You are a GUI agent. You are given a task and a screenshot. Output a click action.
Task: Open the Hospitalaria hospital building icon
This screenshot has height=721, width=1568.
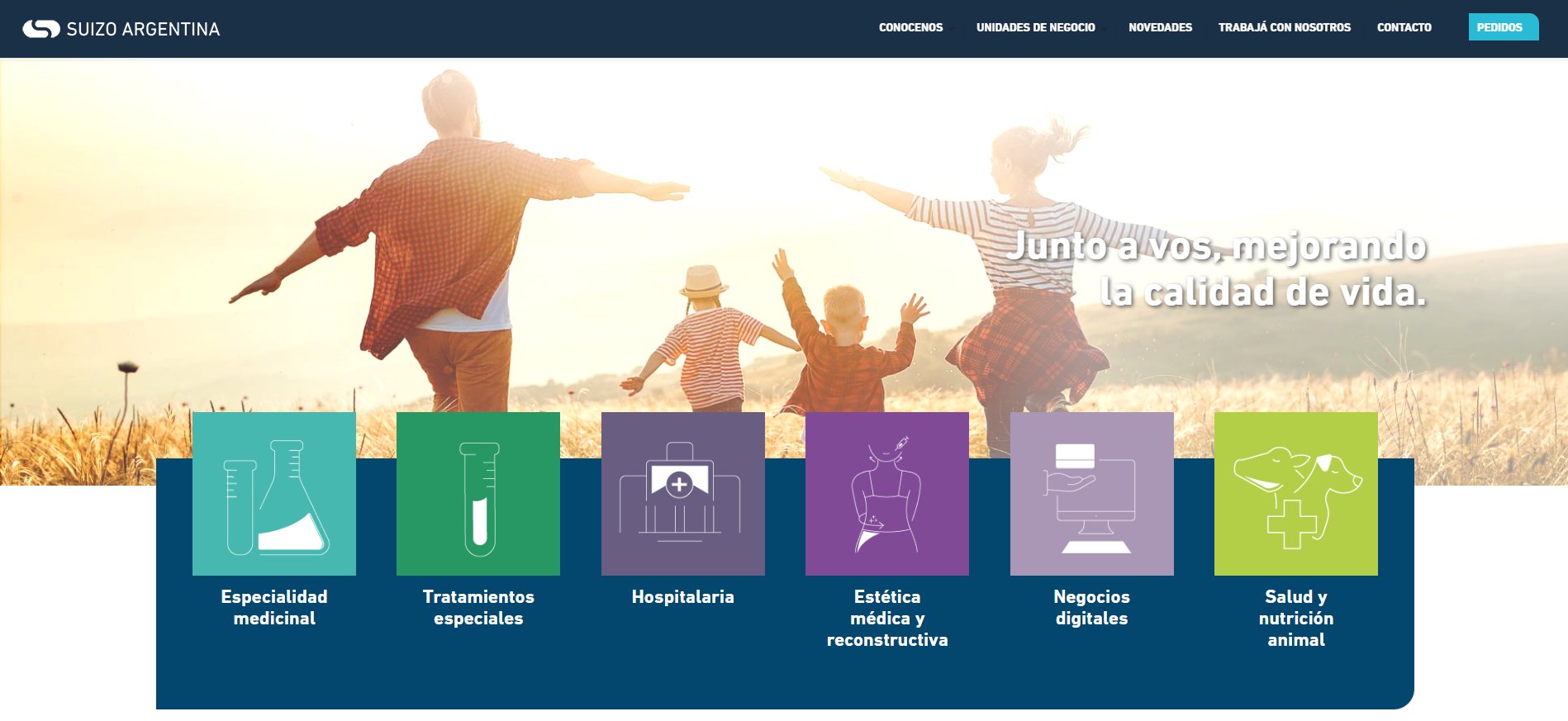[x=682, y=494]
